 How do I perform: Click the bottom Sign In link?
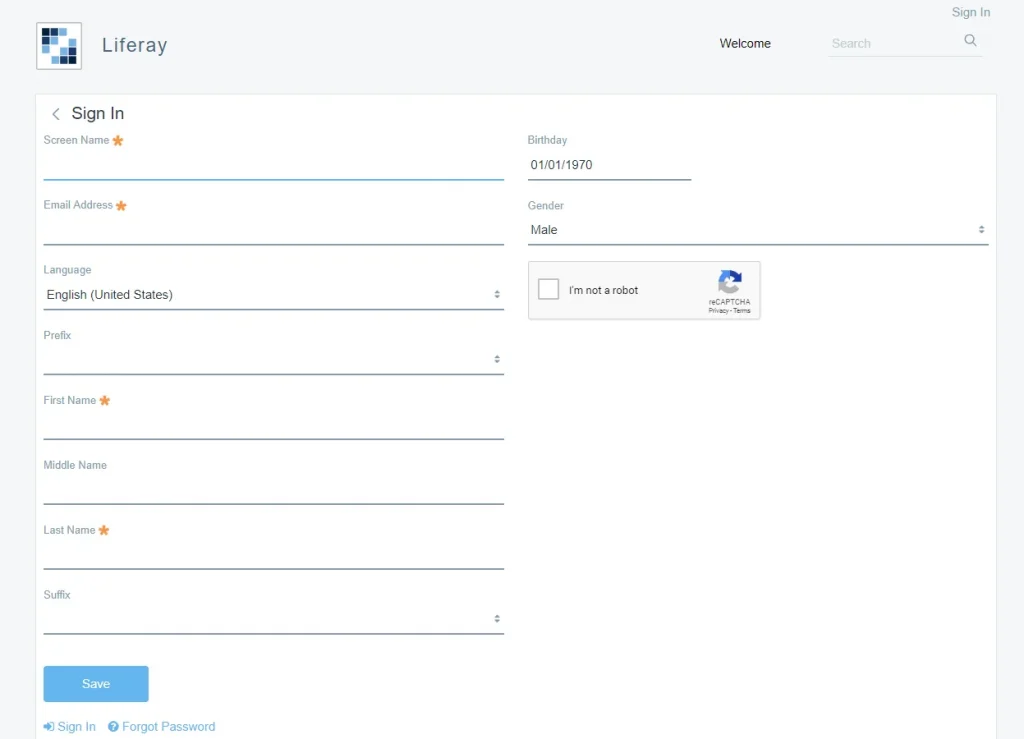(x=74, y=726)
